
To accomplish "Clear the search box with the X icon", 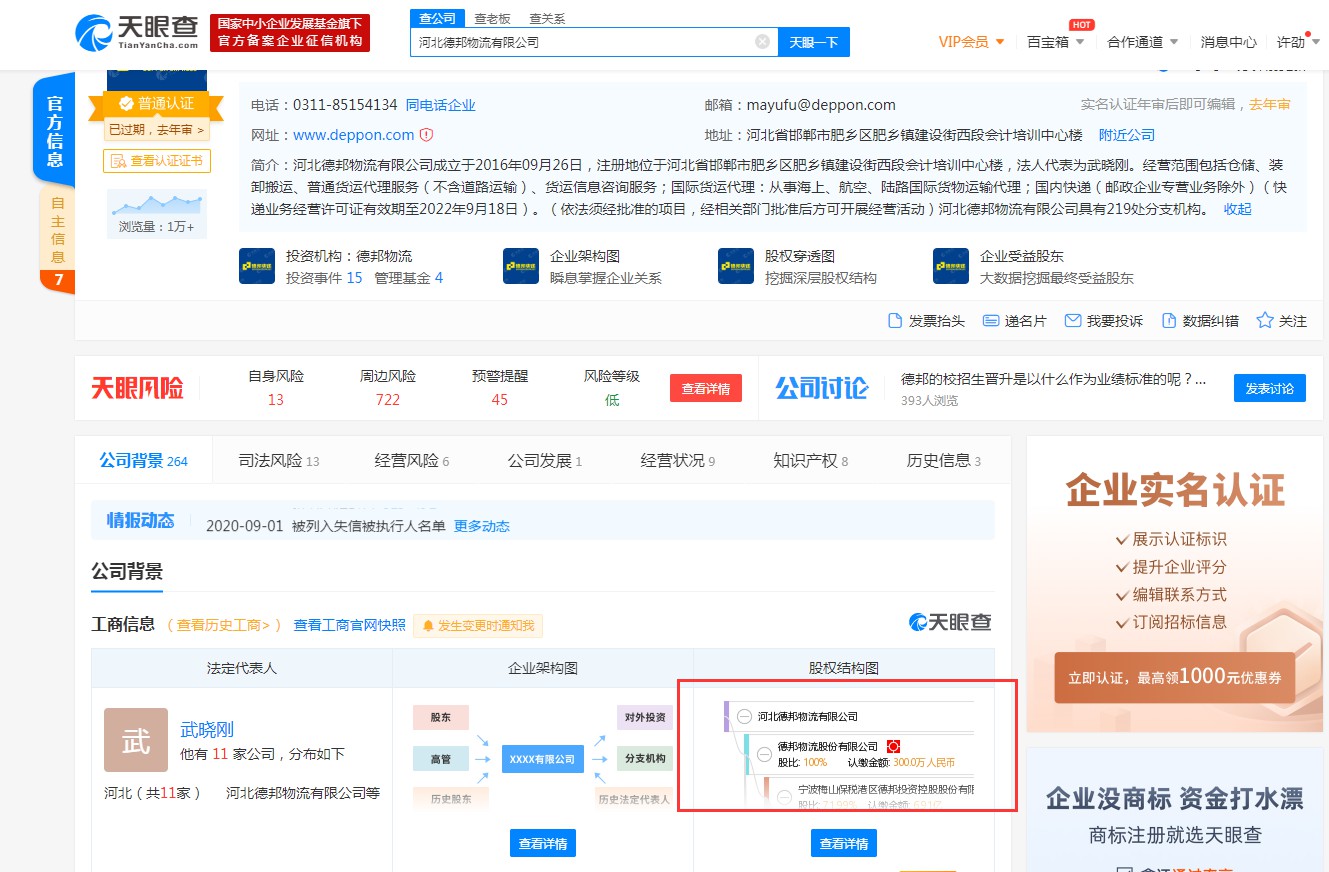I will tap(762, 42).
